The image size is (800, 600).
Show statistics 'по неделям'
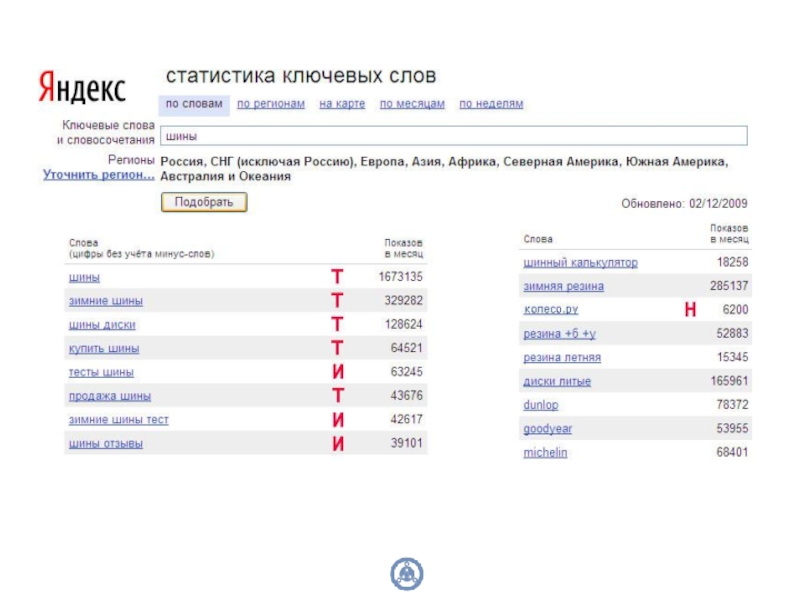(491, 104)
